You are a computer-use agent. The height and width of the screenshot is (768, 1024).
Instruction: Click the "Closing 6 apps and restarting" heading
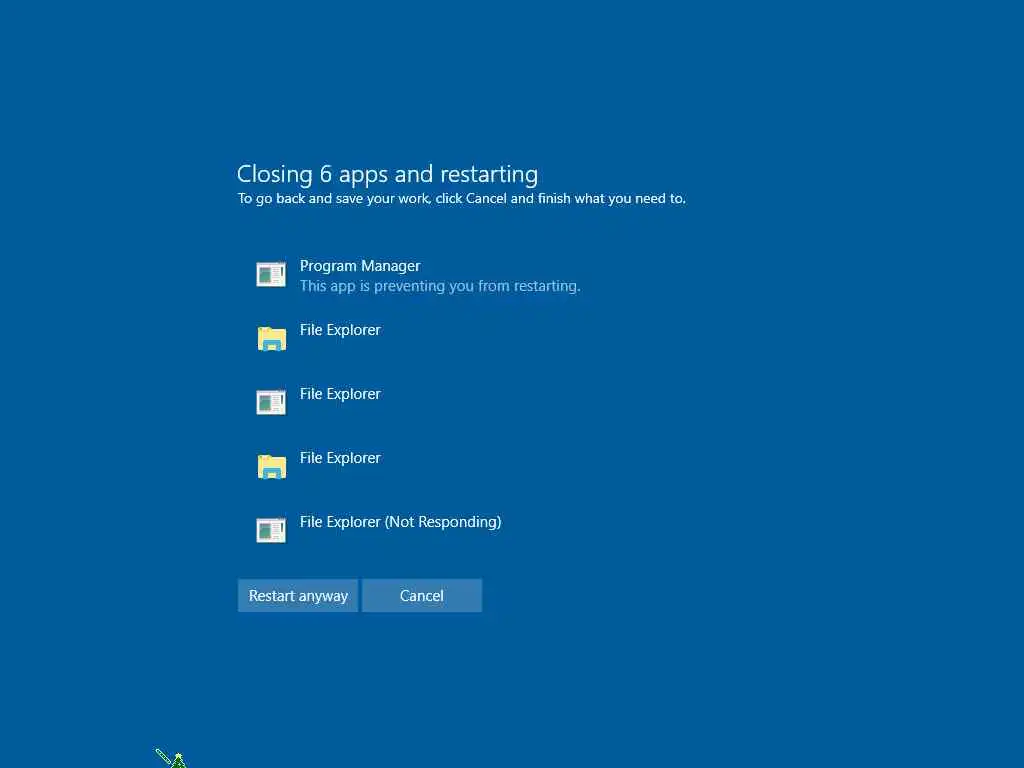click(387, 174)
